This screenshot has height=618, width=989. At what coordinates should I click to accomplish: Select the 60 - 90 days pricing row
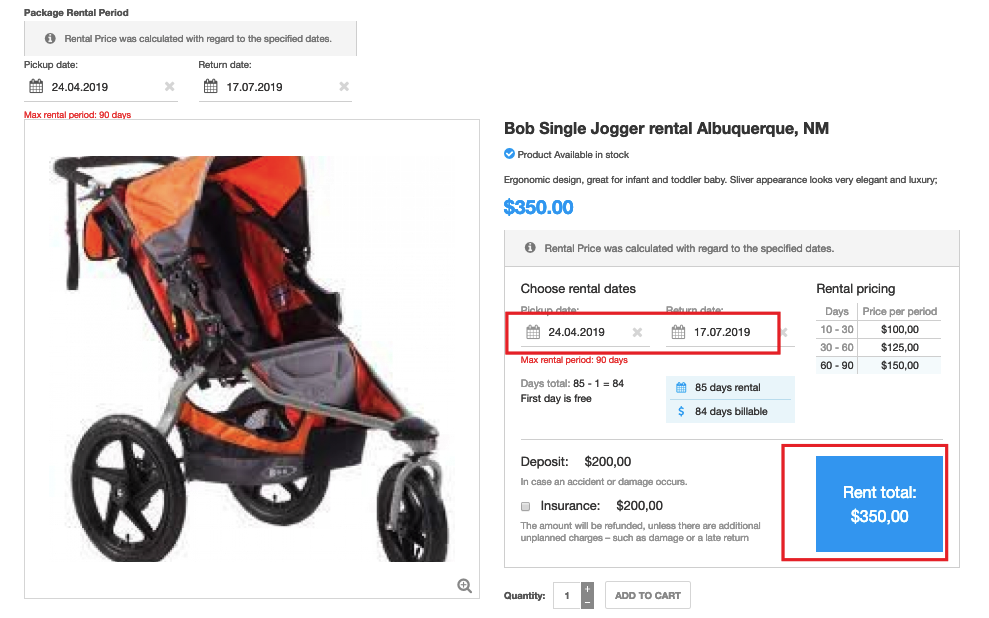pos(879,365)
